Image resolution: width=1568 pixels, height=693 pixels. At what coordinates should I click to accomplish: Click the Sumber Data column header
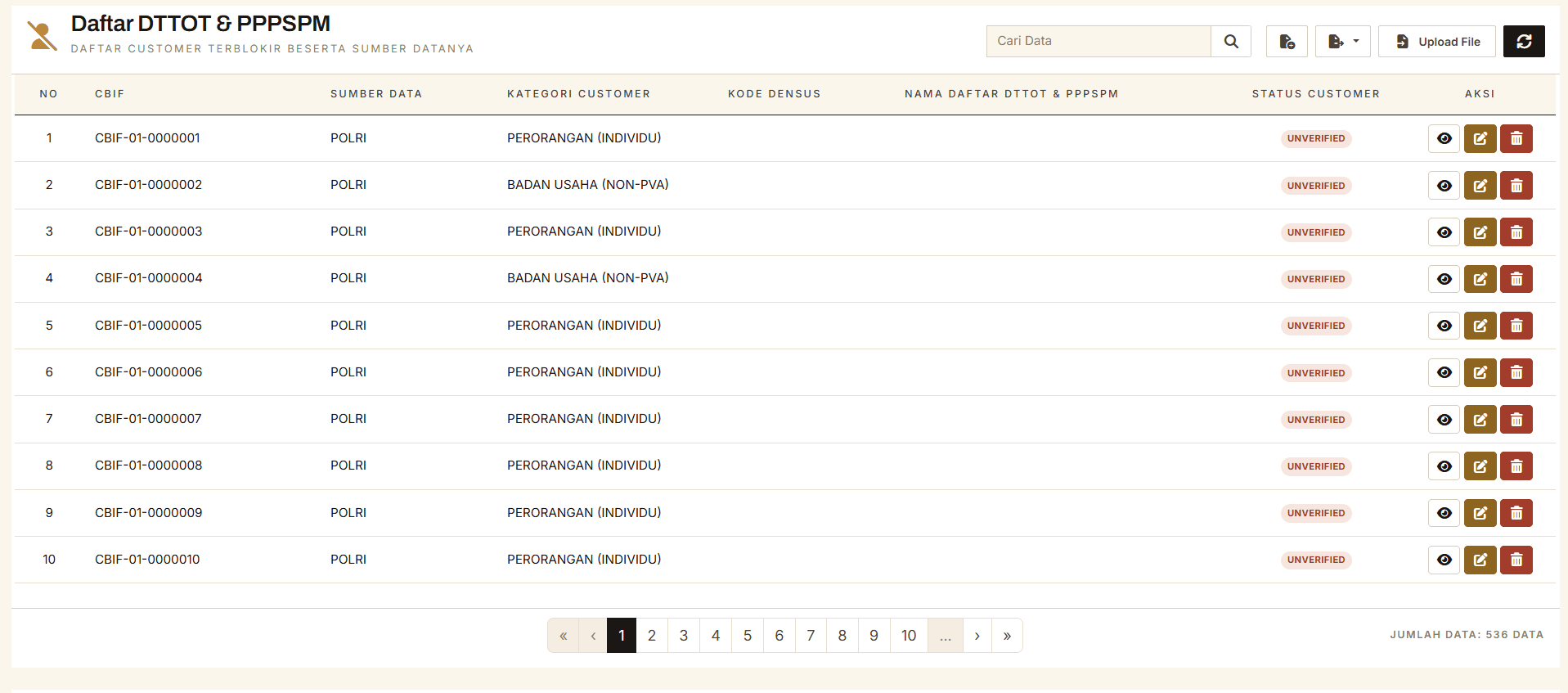pyautogui.click(x=376, y=94)
